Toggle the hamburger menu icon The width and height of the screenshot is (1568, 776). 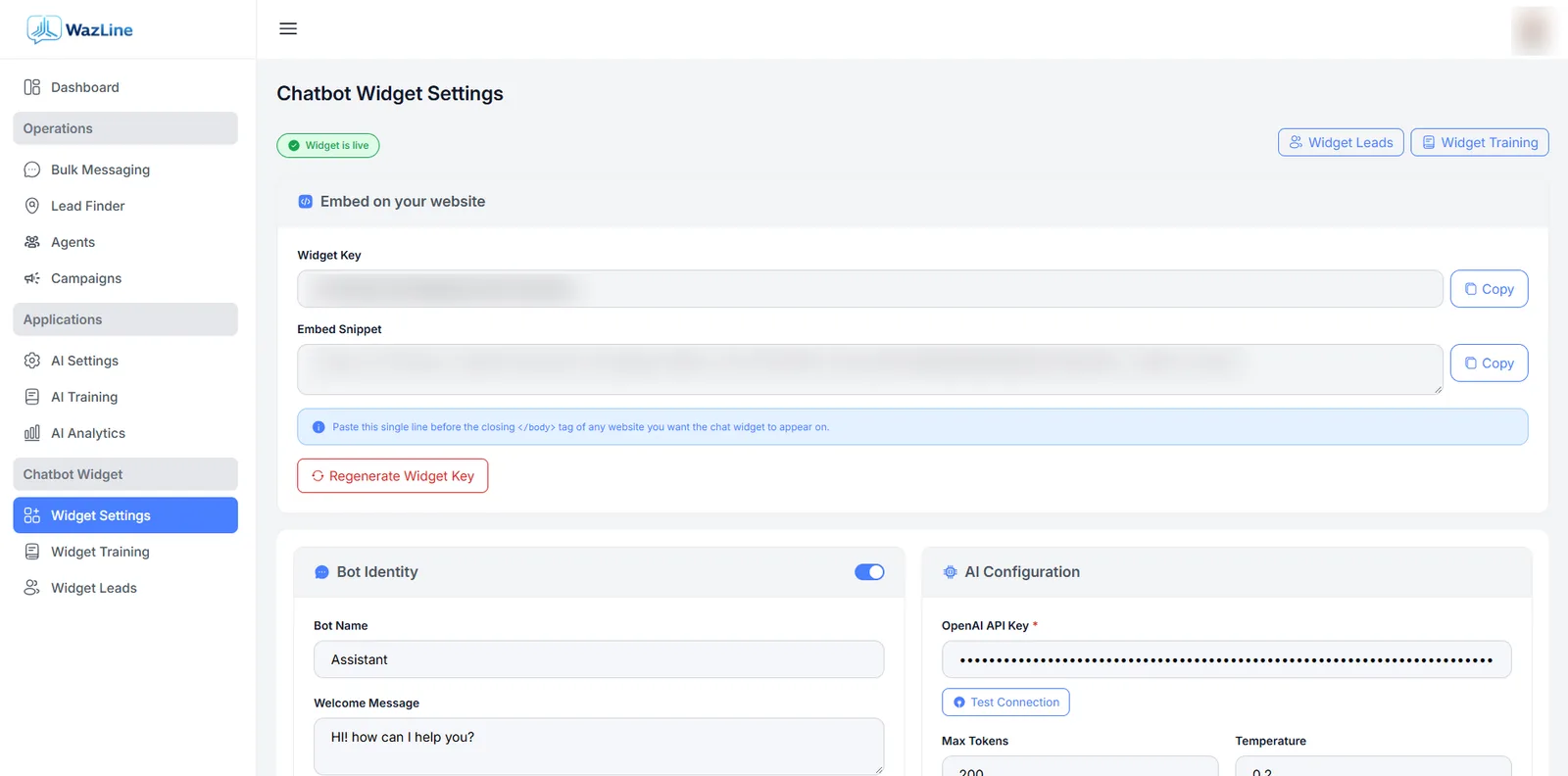[x=288, y=28]
